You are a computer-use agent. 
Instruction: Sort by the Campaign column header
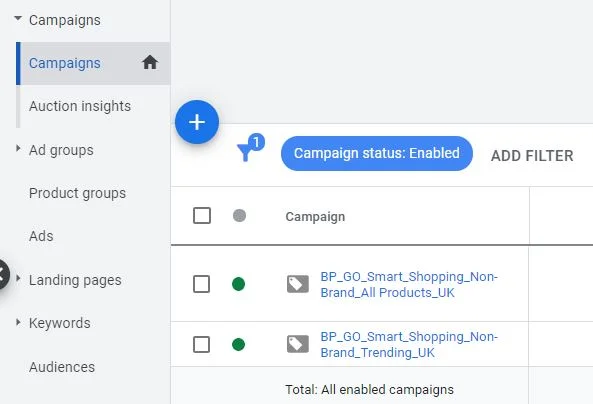315,217
